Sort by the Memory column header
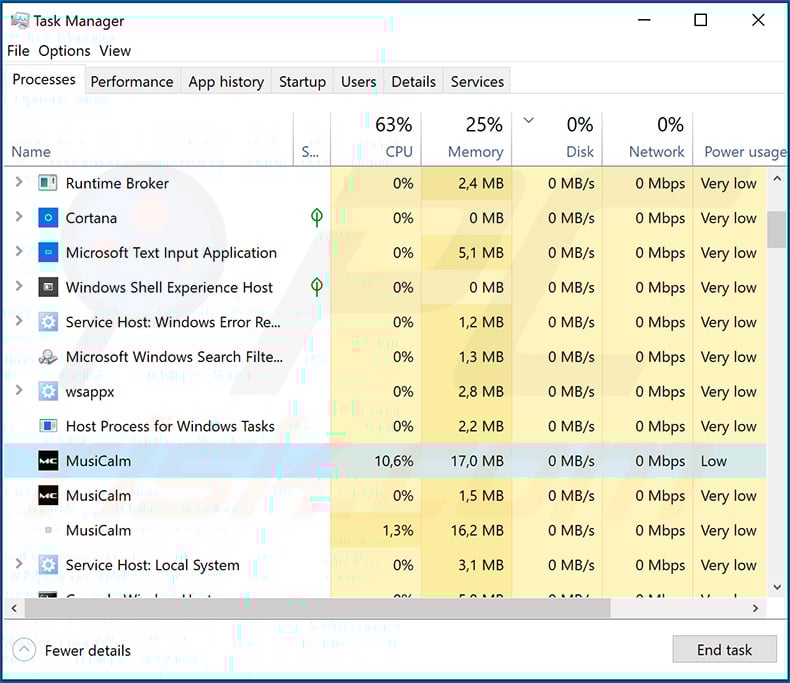The image size is (790, 683). 467,140
